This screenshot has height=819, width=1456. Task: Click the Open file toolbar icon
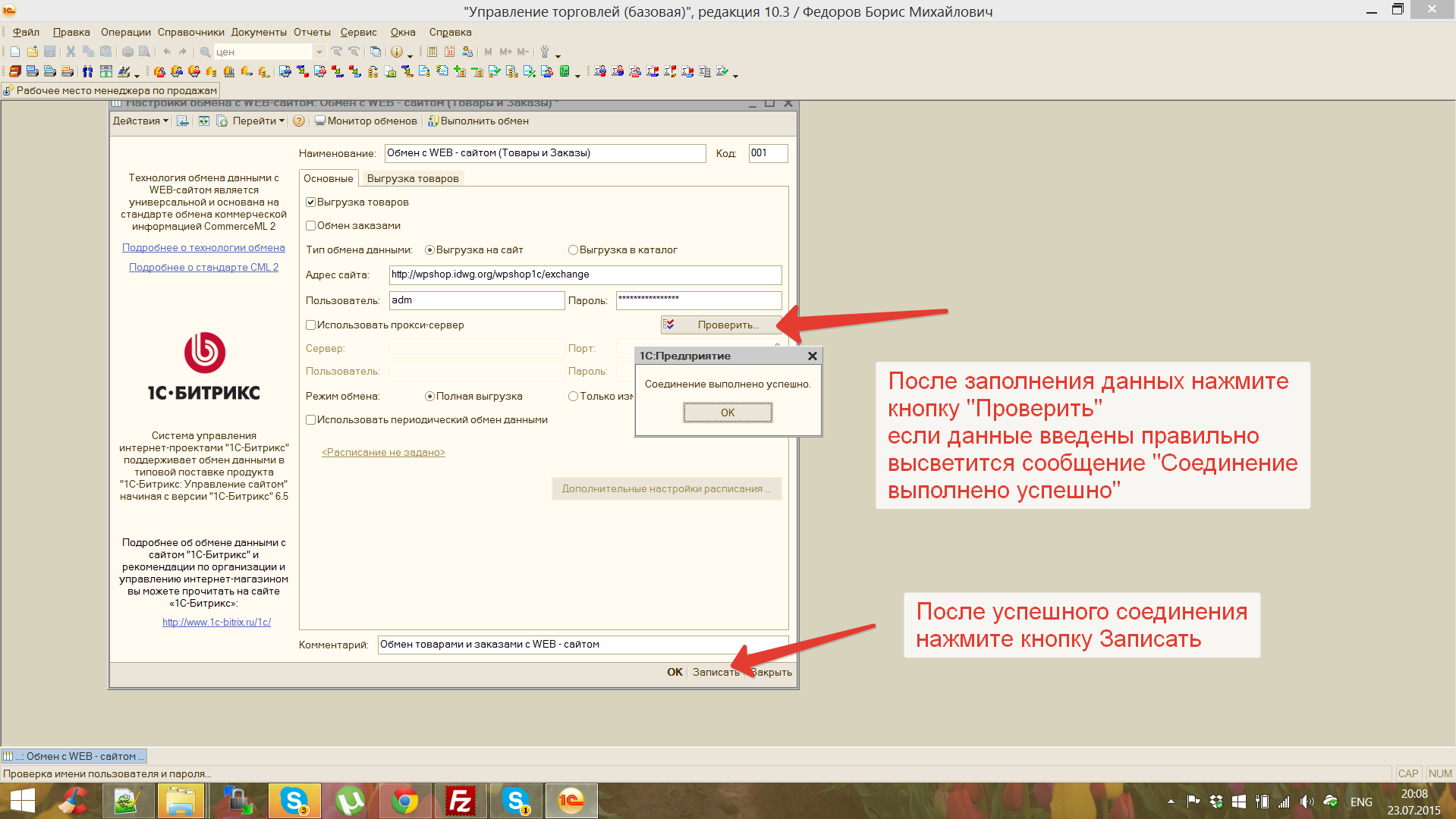[x=33, y=52]
